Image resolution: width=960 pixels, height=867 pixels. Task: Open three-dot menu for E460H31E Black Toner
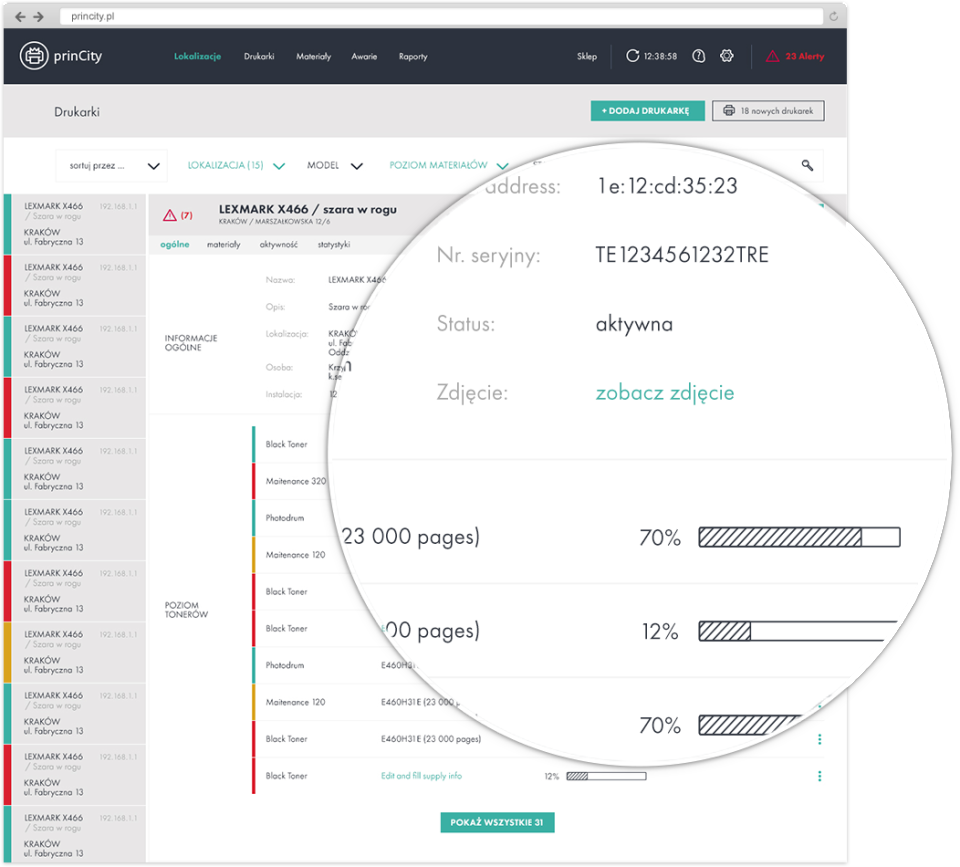tap(819, 739)
